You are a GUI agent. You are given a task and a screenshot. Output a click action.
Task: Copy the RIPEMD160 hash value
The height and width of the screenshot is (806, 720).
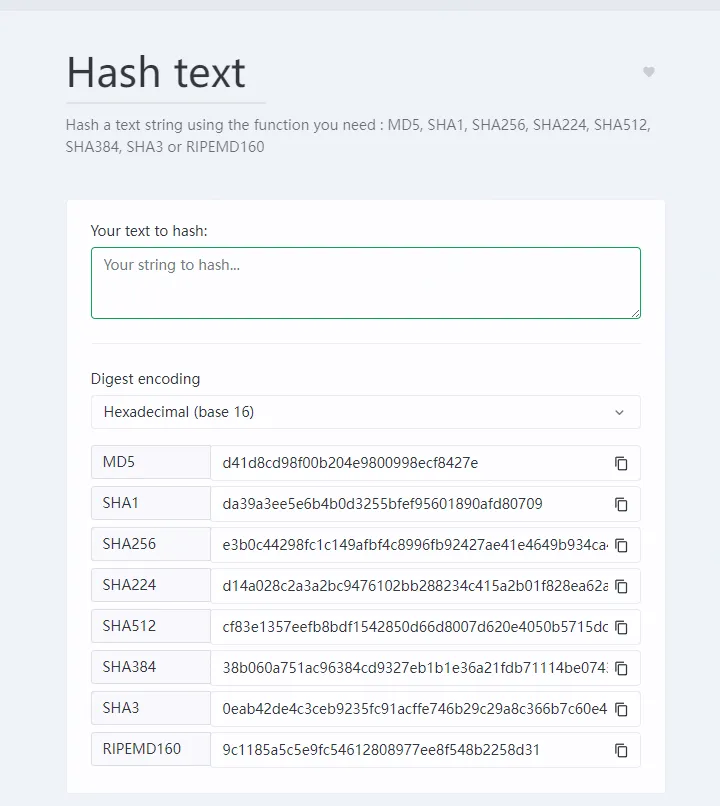621,750
